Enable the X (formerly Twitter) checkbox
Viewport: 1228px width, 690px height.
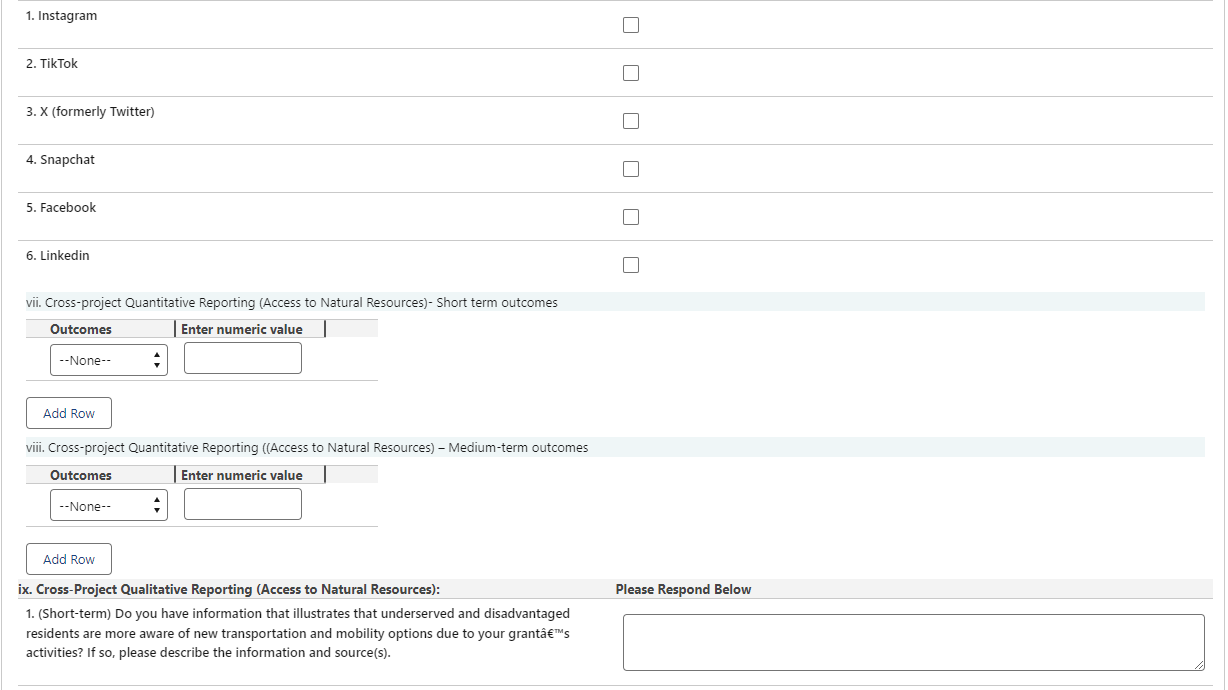pos(631,121)
